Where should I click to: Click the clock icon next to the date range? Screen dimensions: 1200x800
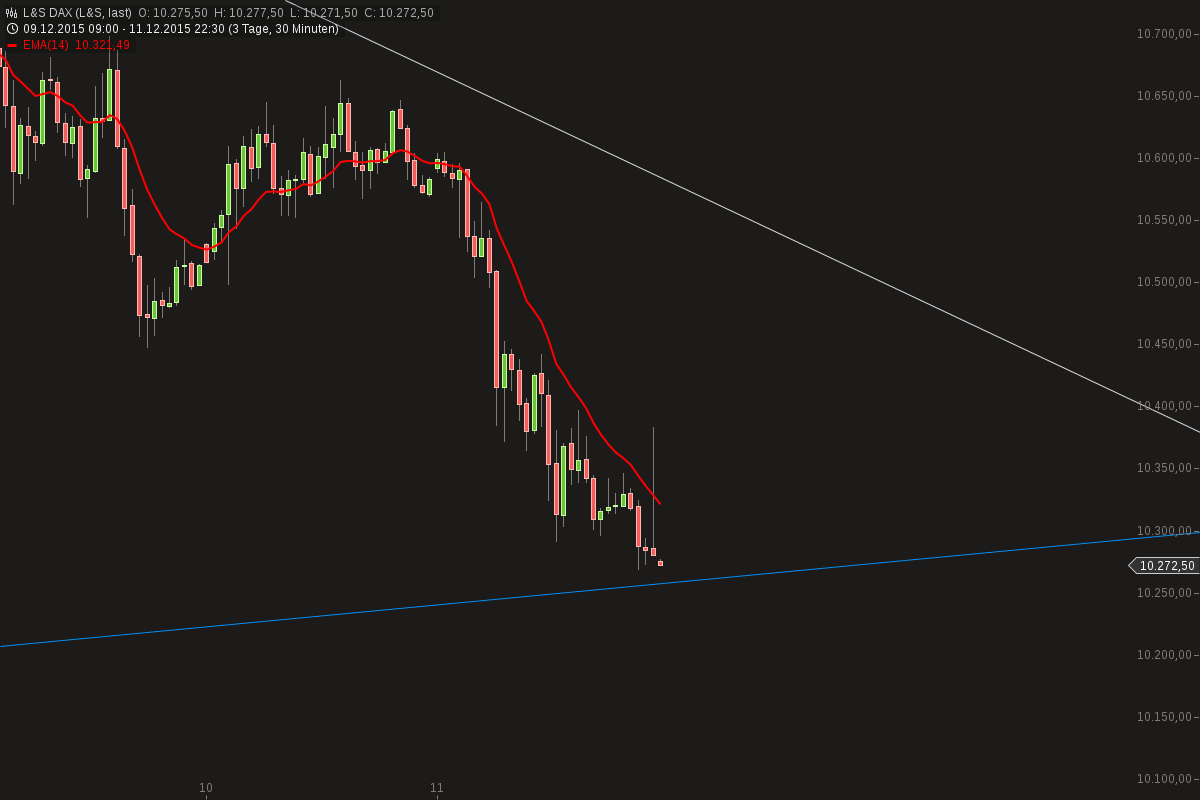click(x=11, y=28)
